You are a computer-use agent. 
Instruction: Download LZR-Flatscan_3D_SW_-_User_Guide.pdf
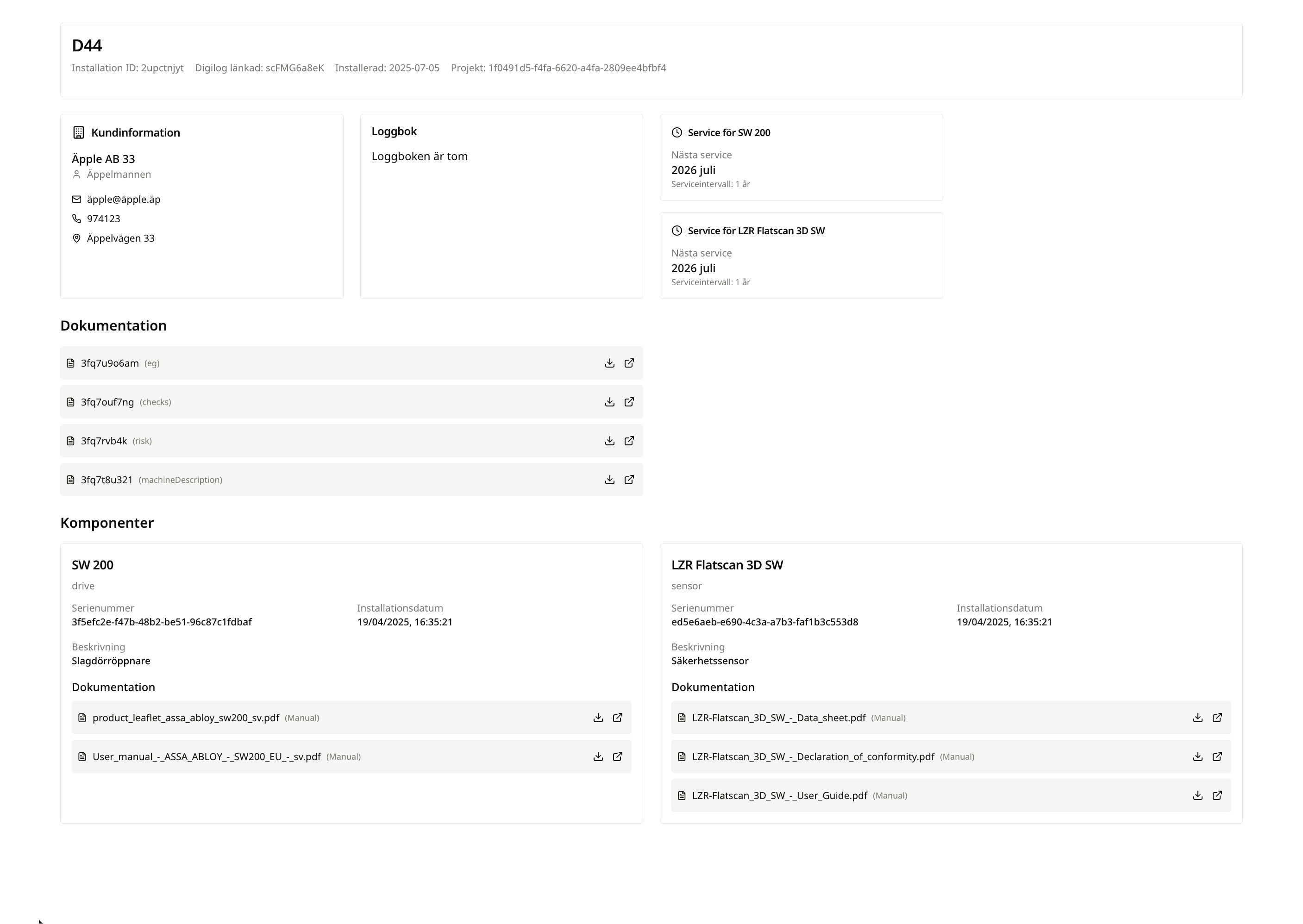point(1198,795)
